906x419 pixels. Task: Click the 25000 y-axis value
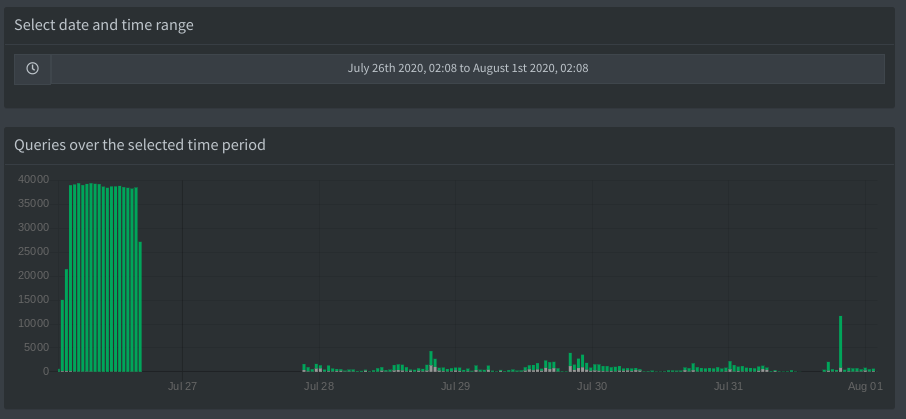34,251
